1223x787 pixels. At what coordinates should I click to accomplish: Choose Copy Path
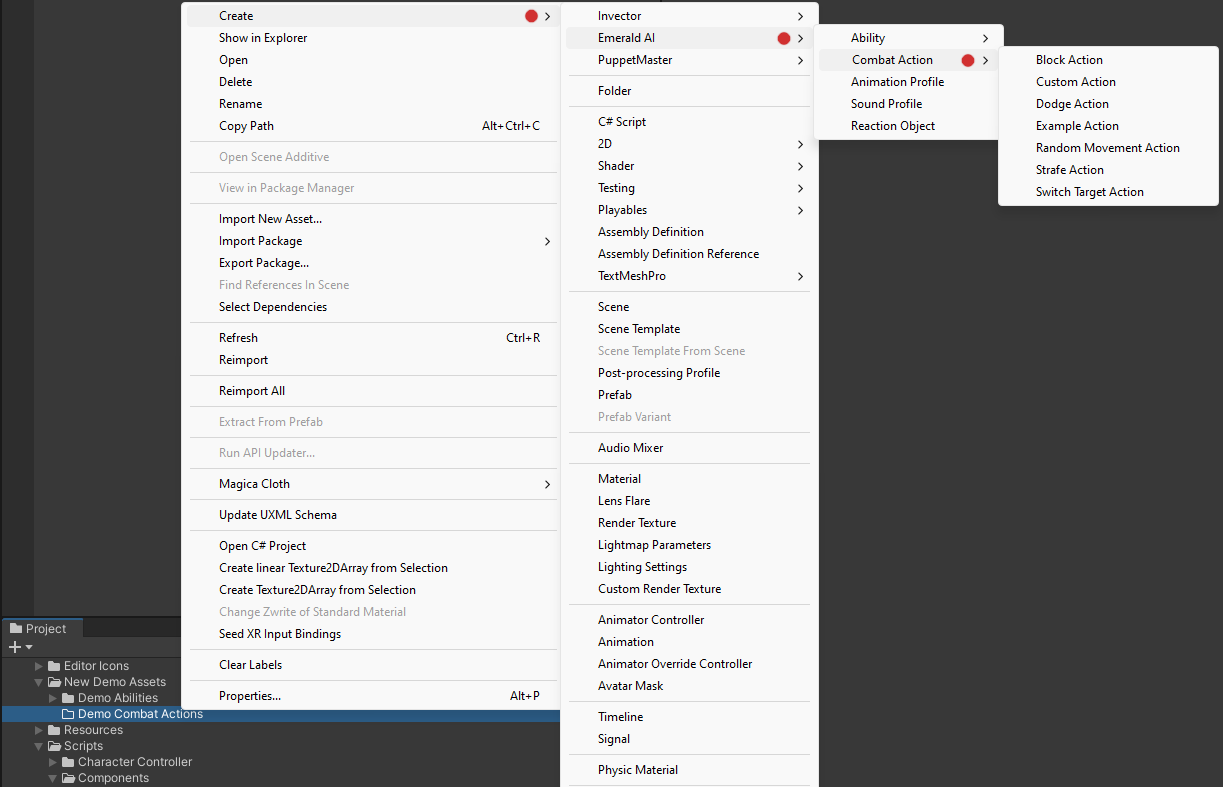[371, 126]
